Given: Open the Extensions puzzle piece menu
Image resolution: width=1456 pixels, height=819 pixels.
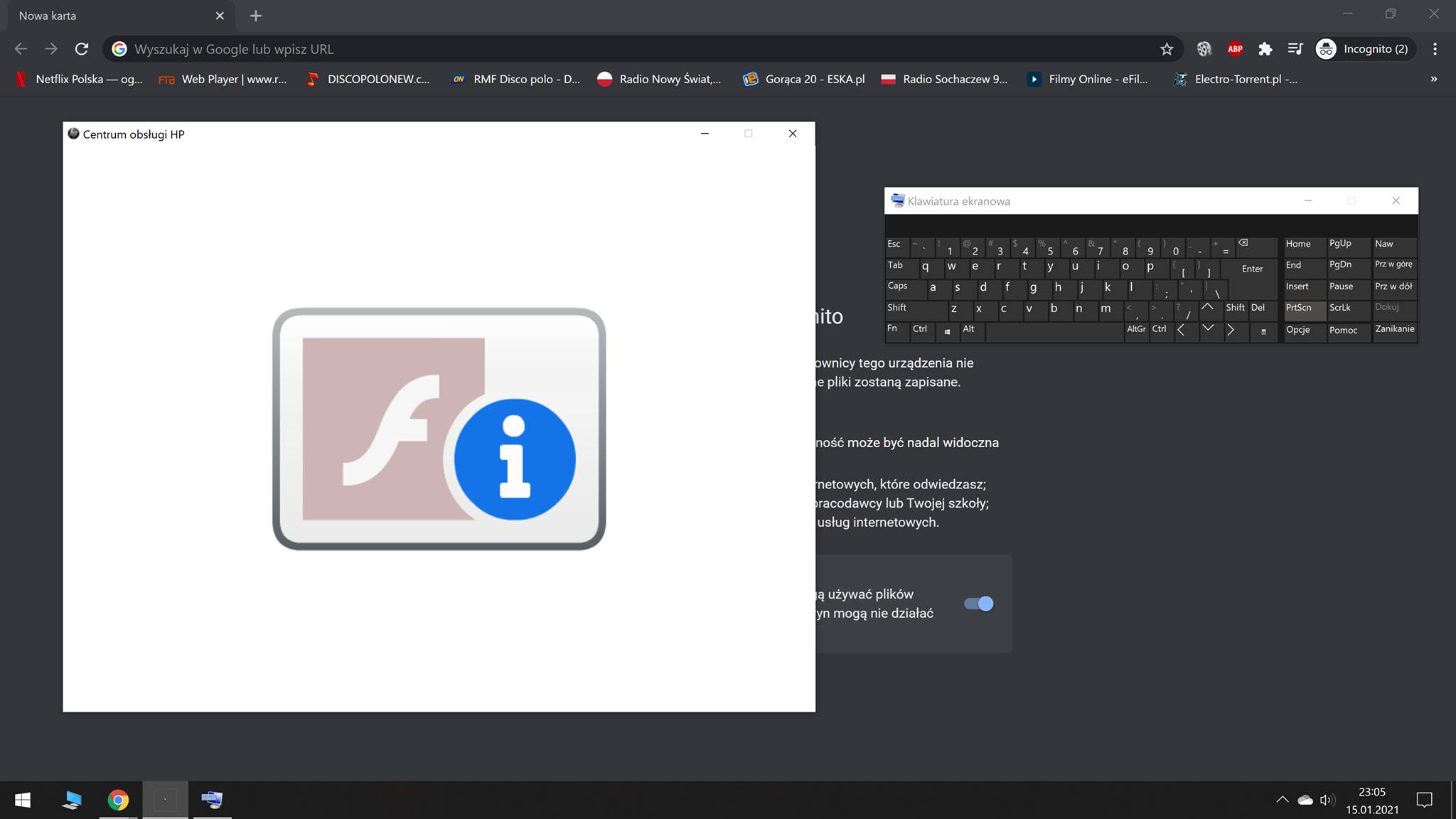Looking at the screenshot, I should tap(1265, 49).
